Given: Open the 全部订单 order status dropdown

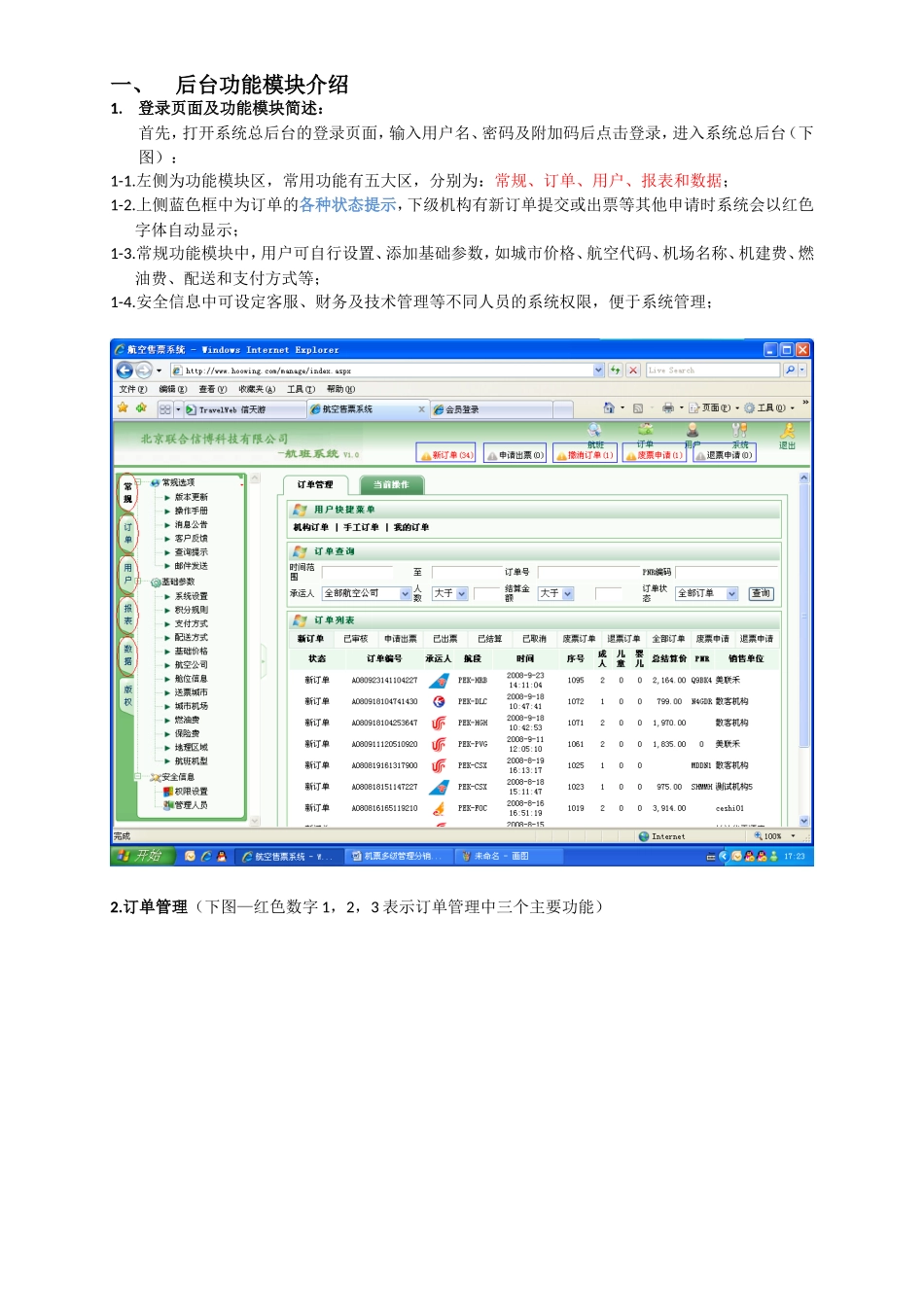Looking at the screenshot, I should coord(707,593).
